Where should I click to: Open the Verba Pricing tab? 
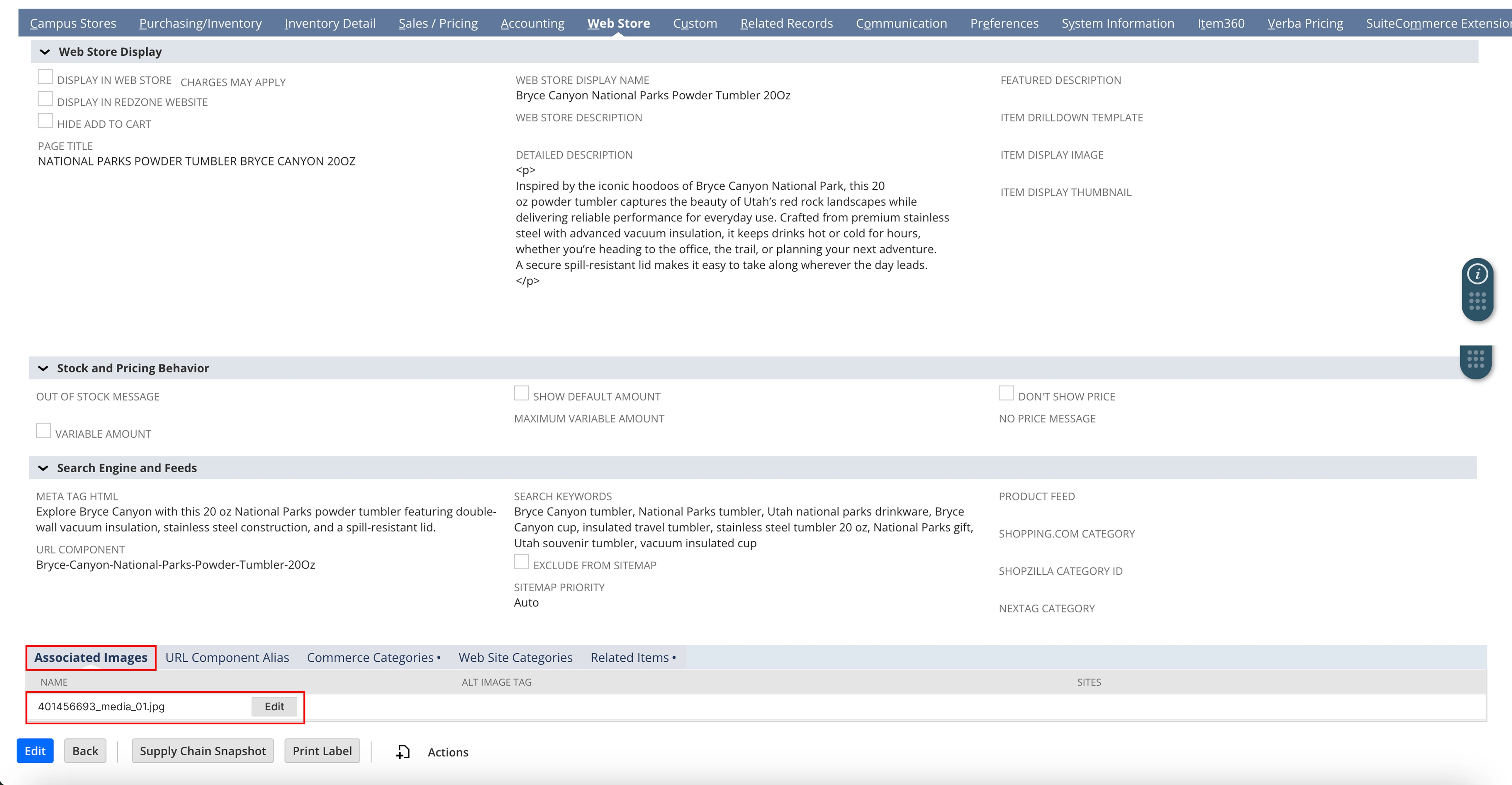(x=1305, y=23)
